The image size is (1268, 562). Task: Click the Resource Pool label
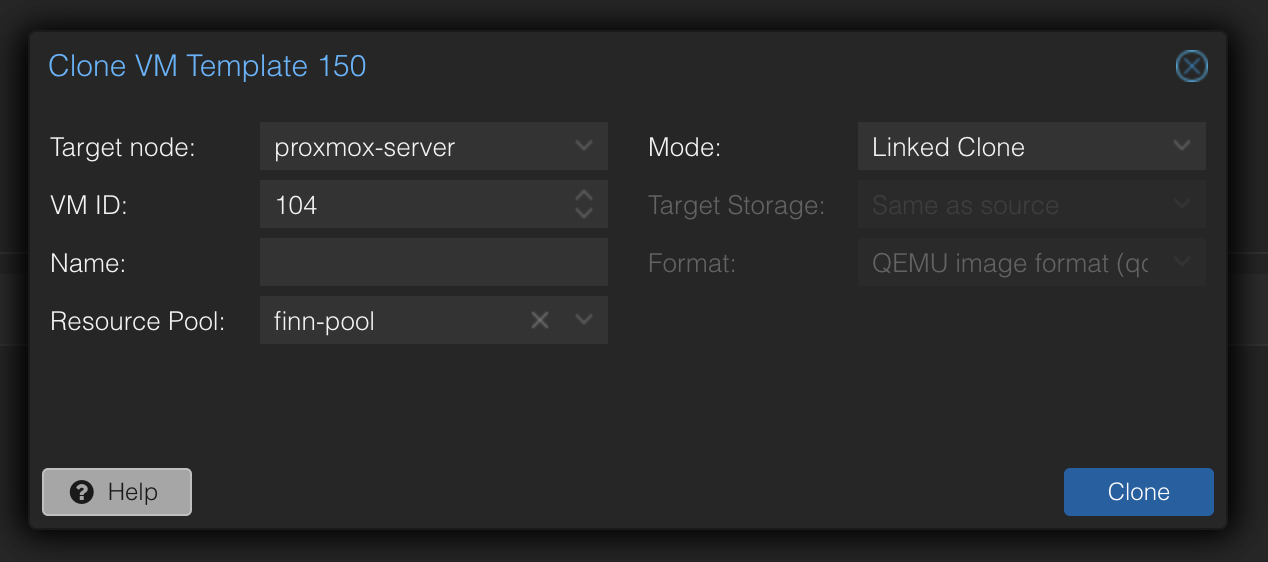(137, 322)
